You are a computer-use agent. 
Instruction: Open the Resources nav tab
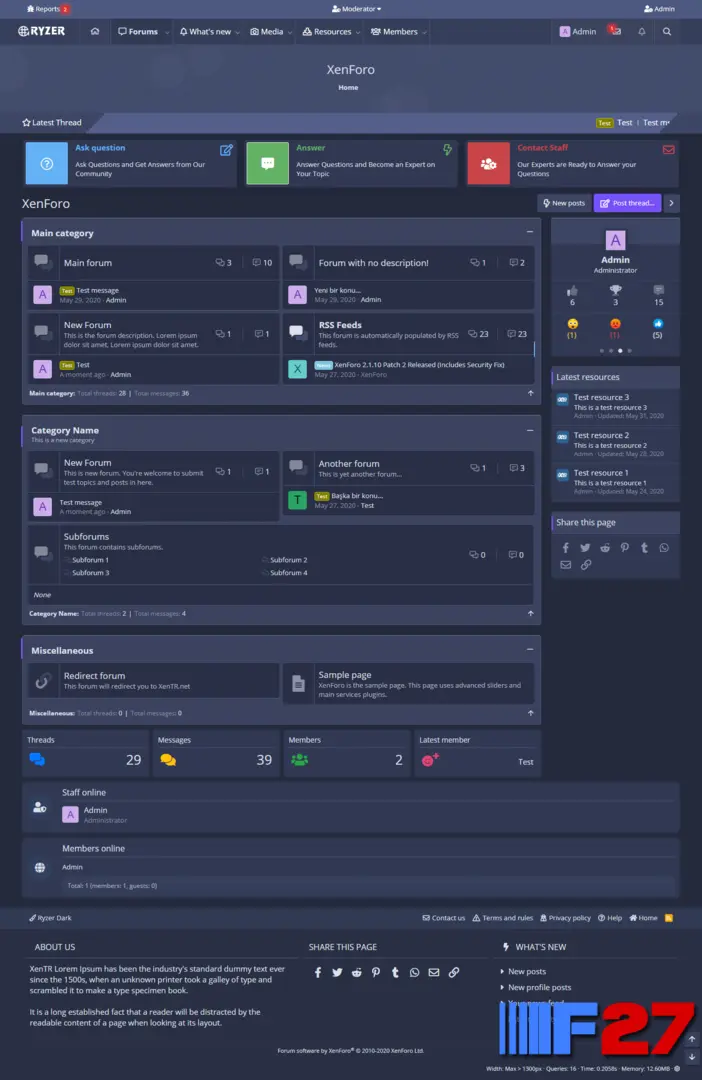click(x=327, y=32)
